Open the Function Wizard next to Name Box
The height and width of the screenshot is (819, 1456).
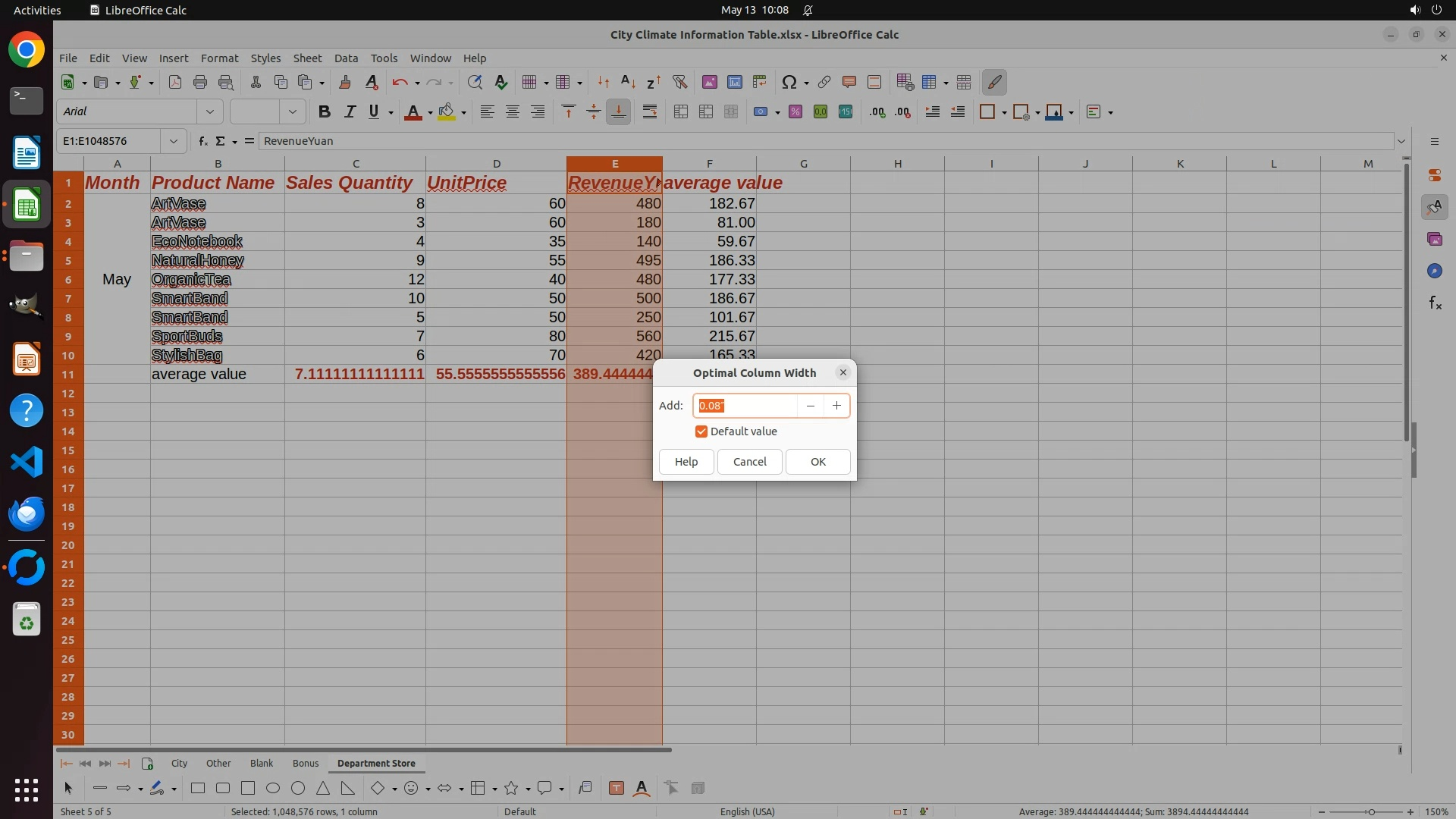[x=202, y=141]
